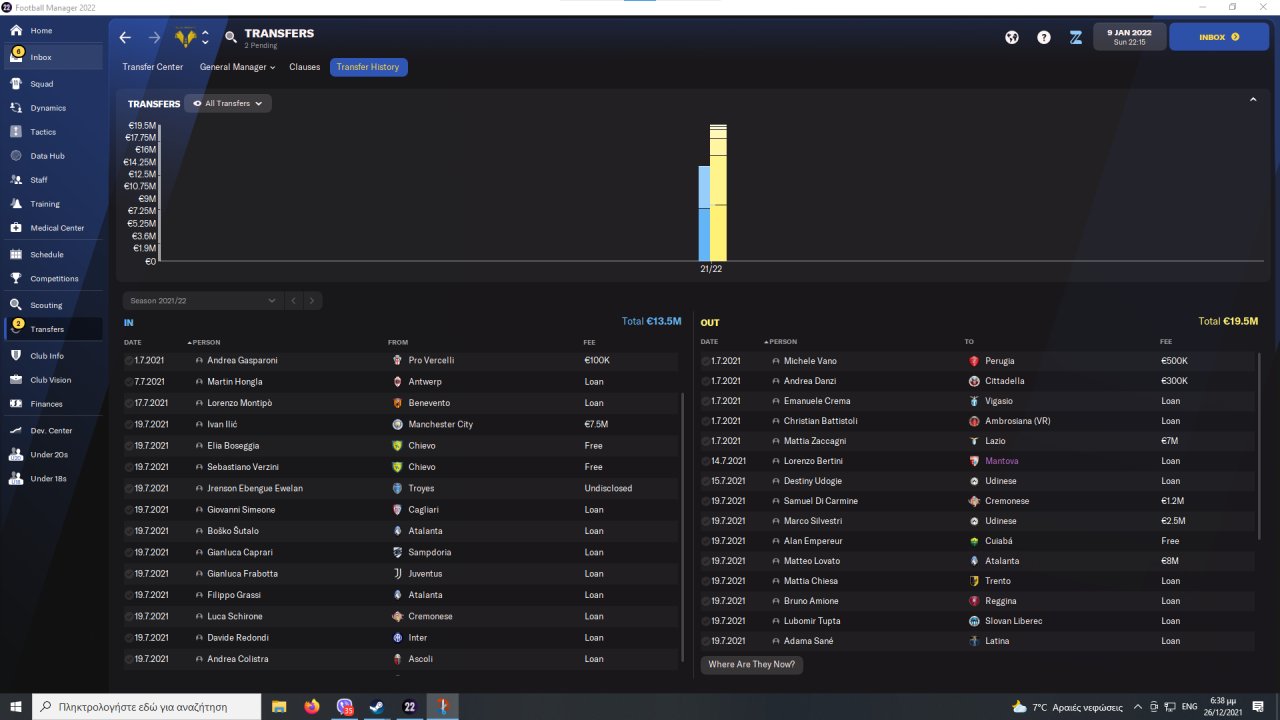Open Mattia Zaccagni player link

click(x=815, y=441)
